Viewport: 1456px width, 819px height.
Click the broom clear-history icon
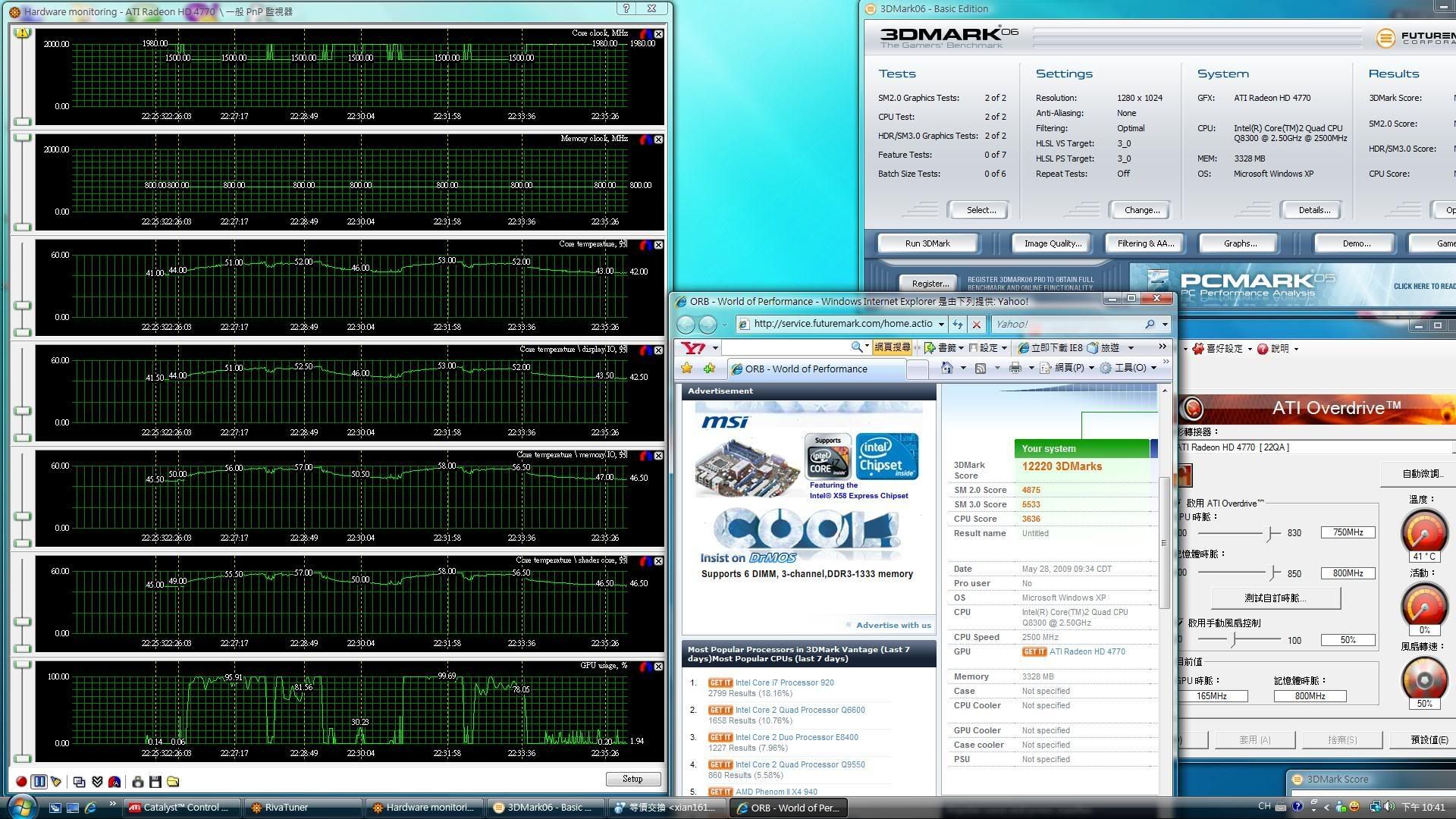pyautogui.click(x=56, y=781)
